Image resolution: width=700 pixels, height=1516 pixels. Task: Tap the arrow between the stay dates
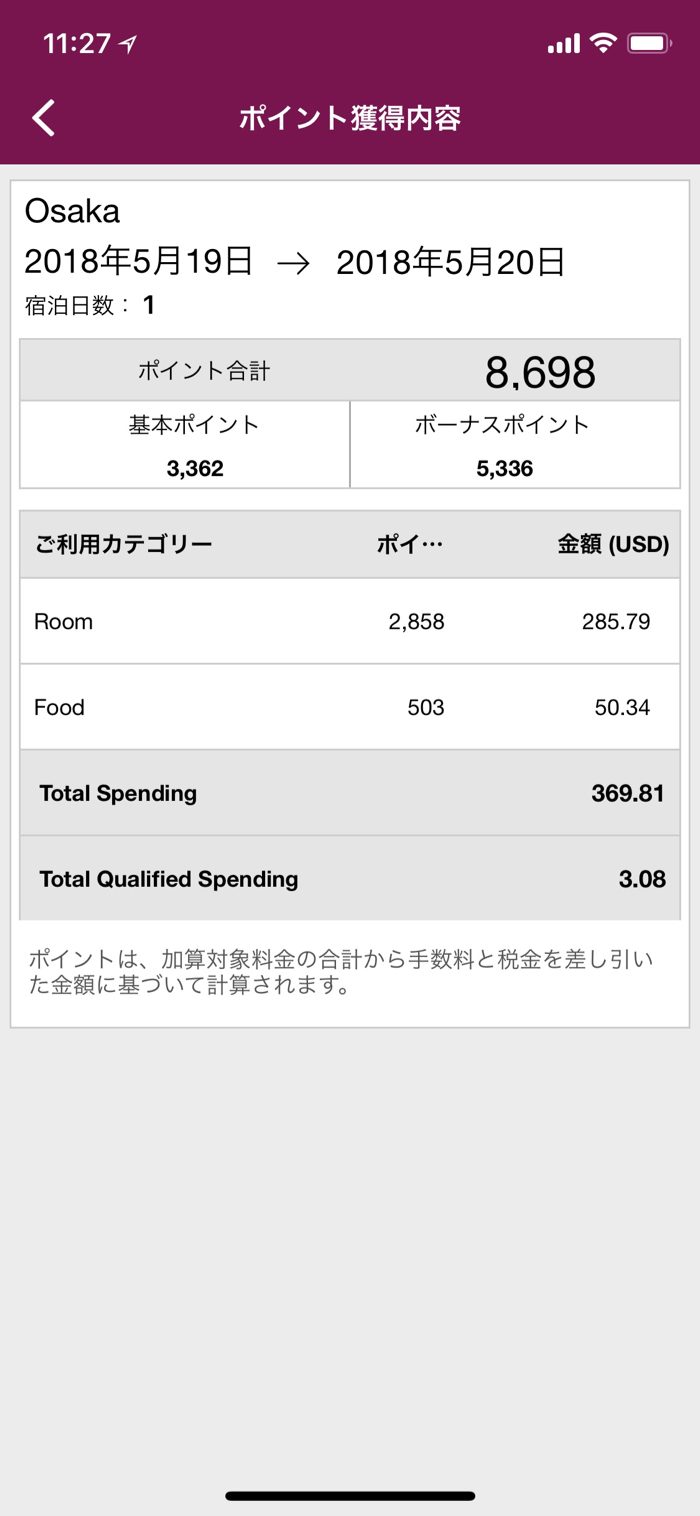294,263
